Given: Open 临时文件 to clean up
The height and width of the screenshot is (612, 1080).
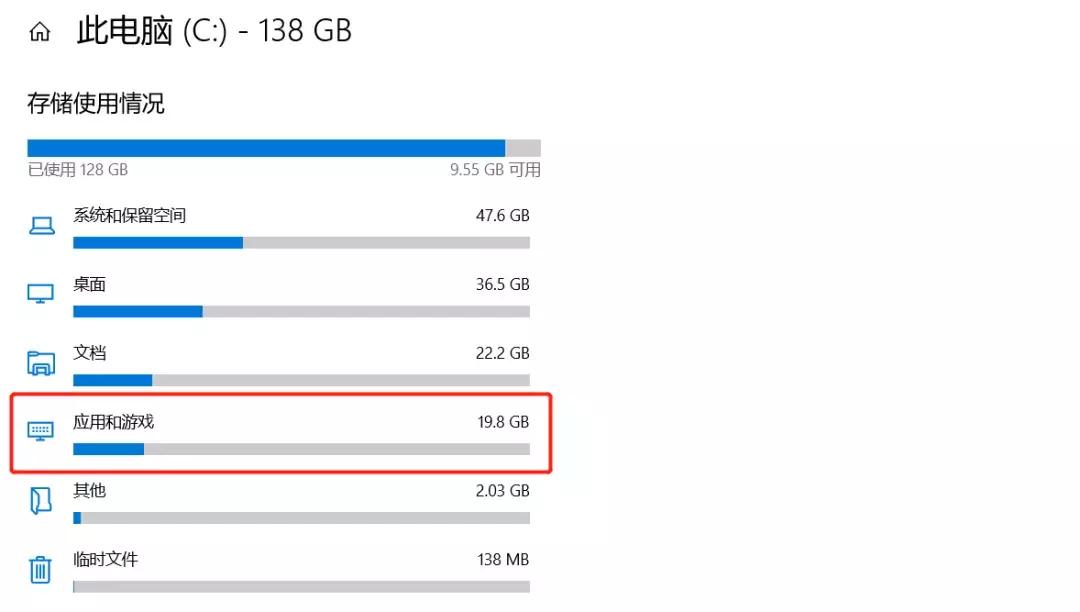Looking at the screenshot, I should click(106, 559).
